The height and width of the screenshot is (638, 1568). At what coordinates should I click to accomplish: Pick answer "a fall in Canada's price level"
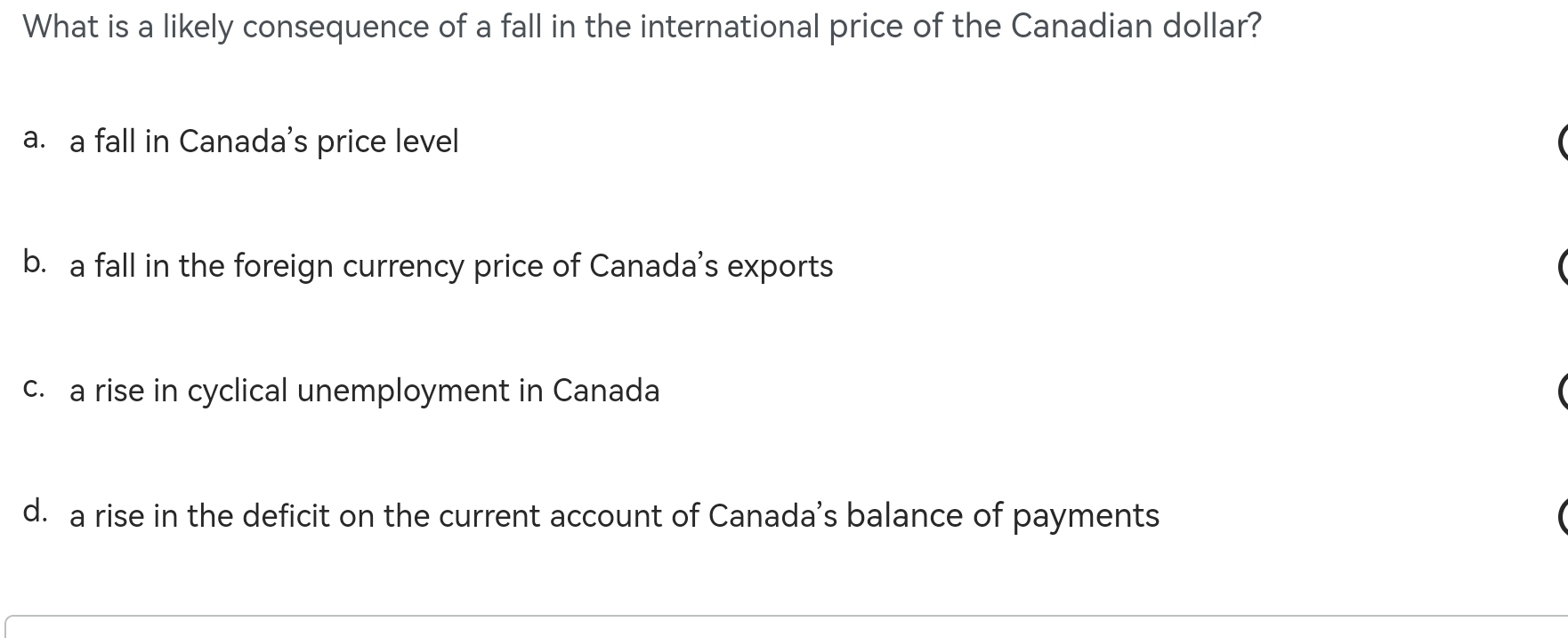(263, 141)
